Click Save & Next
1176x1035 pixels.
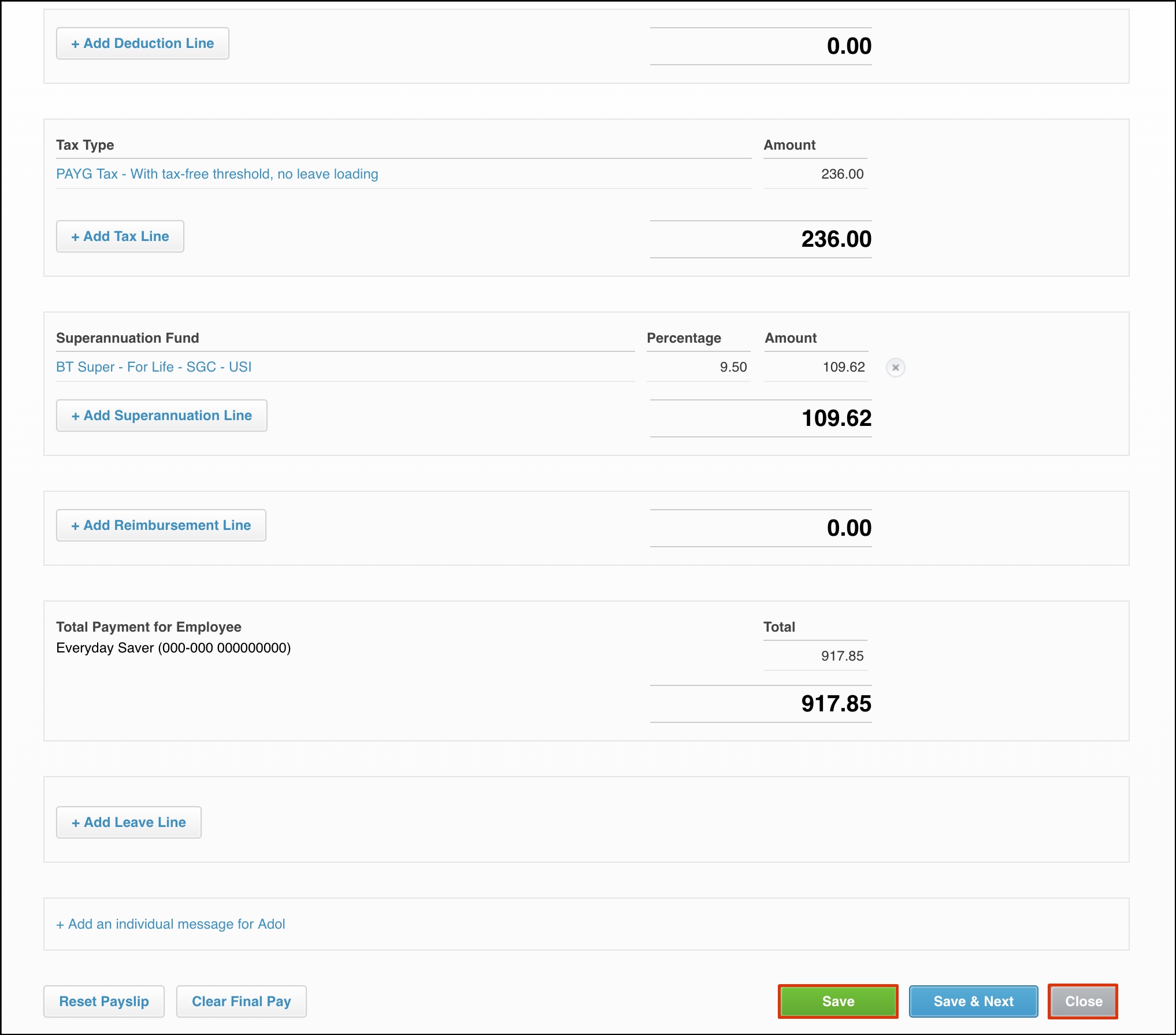(x=973, y=1001)
